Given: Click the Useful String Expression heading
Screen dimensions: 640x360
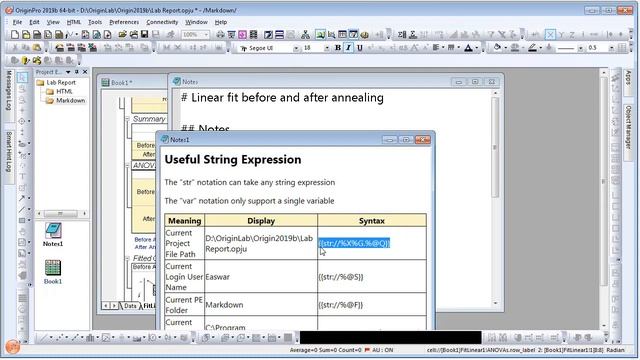Looking at the screenshot, I should pyautogui.click(x=233, y=160).
